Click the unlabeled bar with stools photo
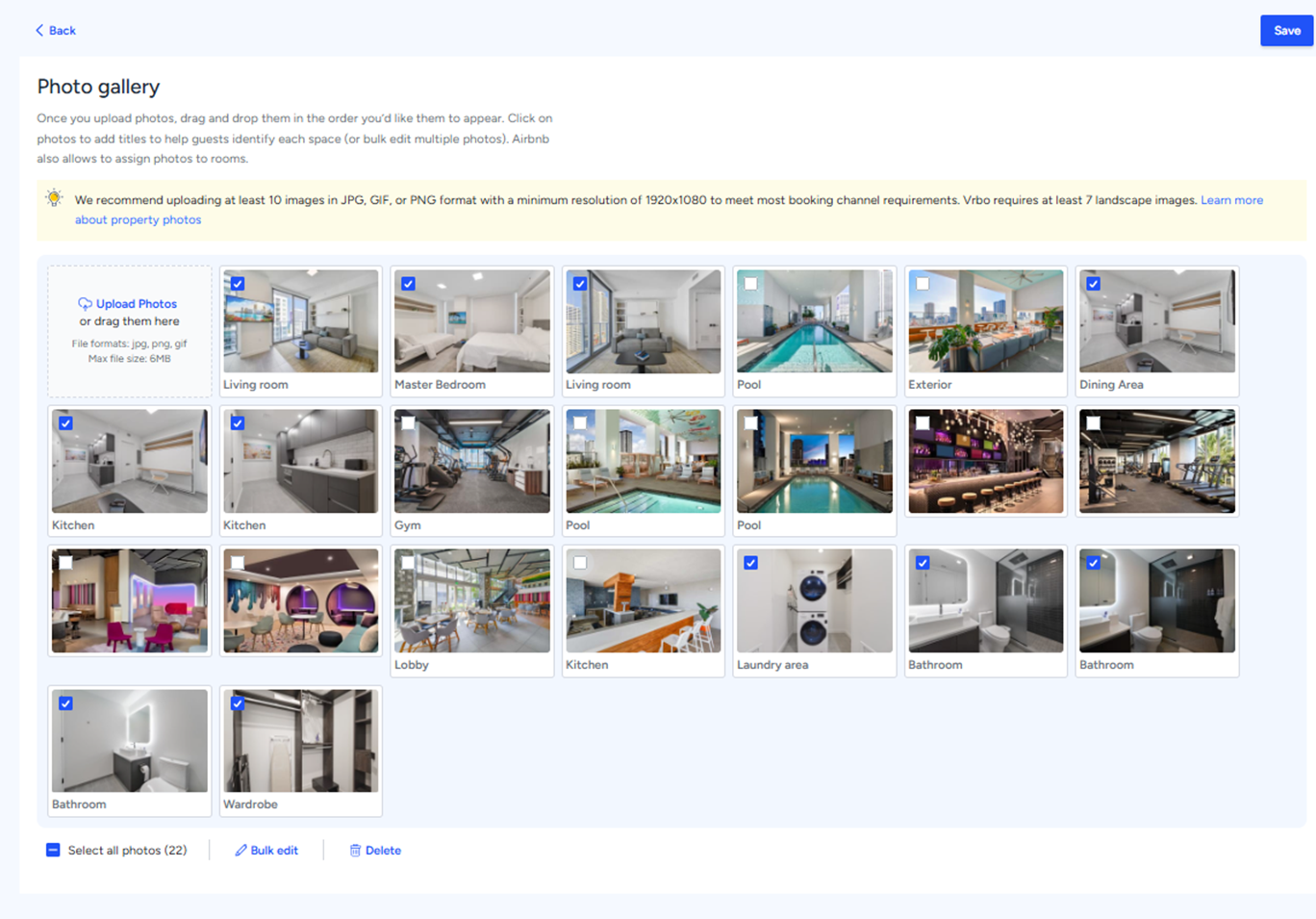This screenshot has width=1316, height=919. click(x=986, y=461)
